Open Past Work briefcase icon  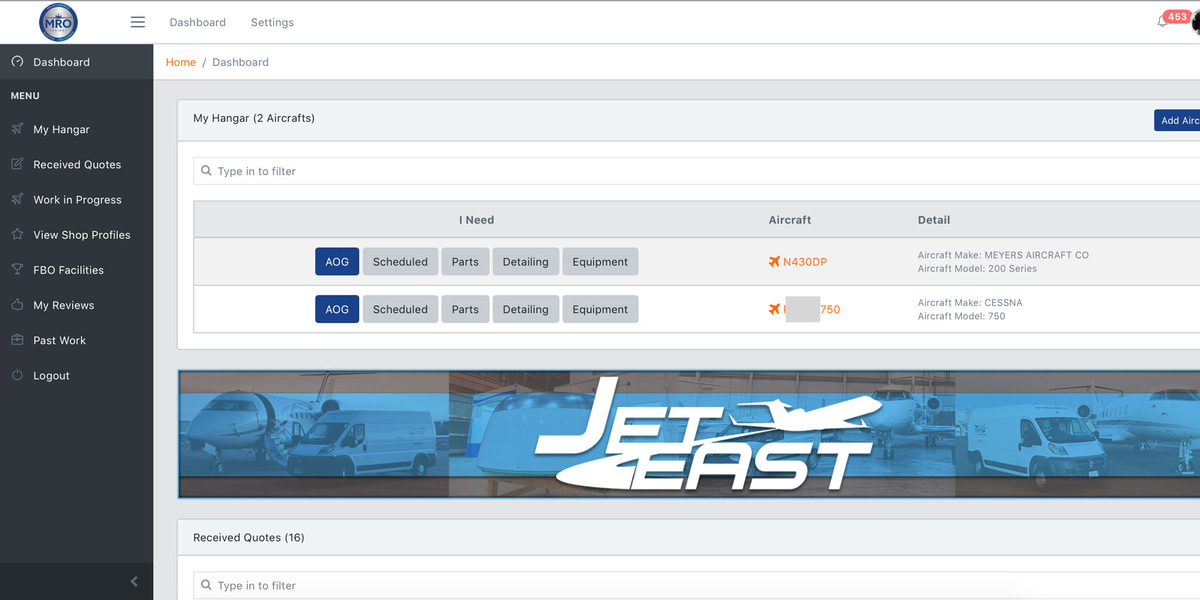coord(17,340)
